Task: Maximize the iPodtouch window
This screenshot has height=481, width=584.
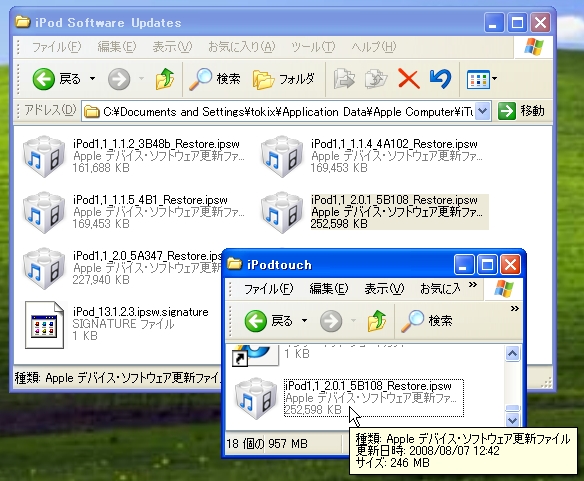Action: click(x=487, y=265)
